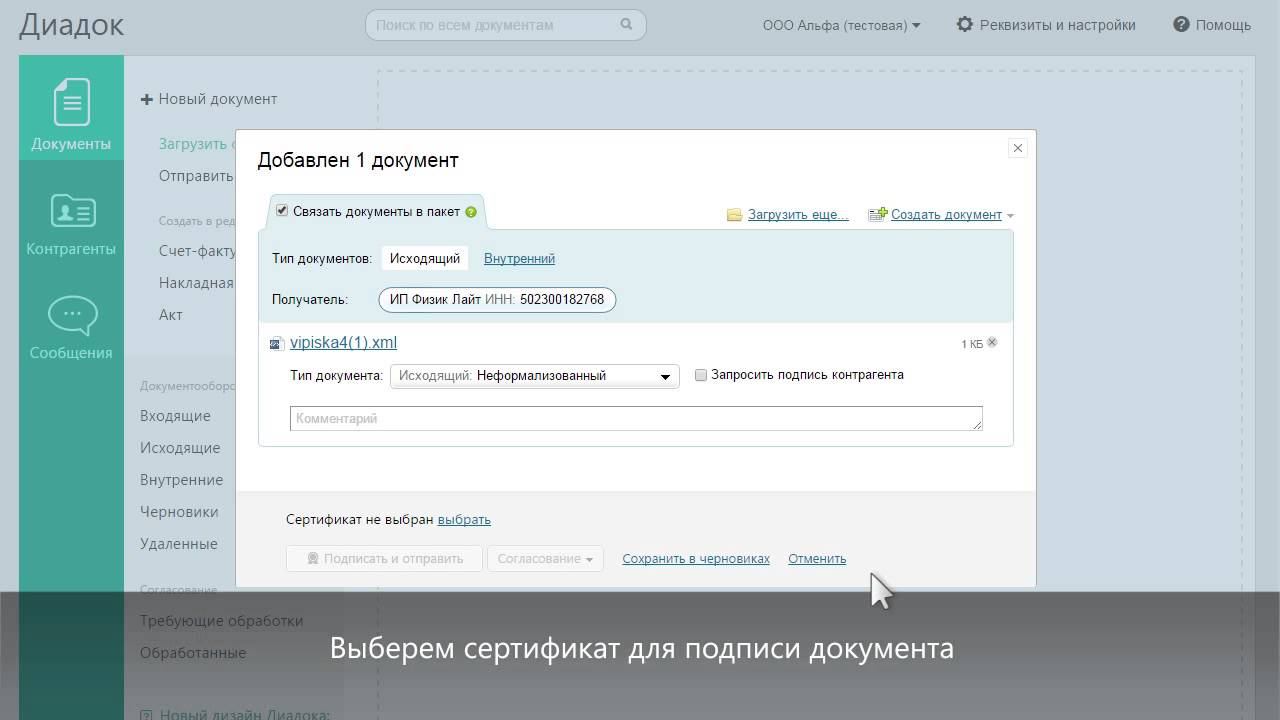
Task: Open Входящие in the sidebar
Action: (175, 416)
